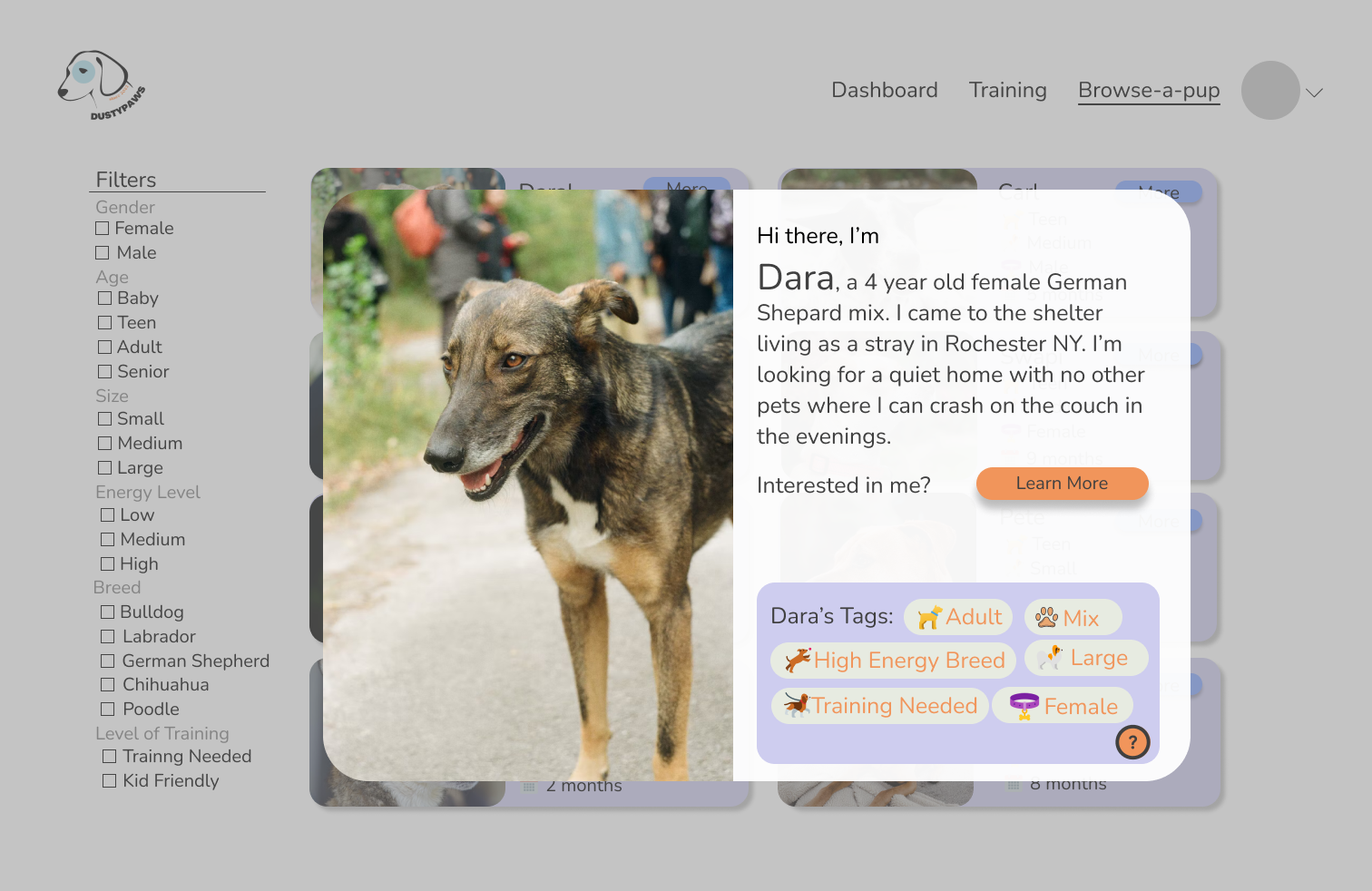
Task: Click the "Level of Training" filter heading
Action: [x=162, y=734]
